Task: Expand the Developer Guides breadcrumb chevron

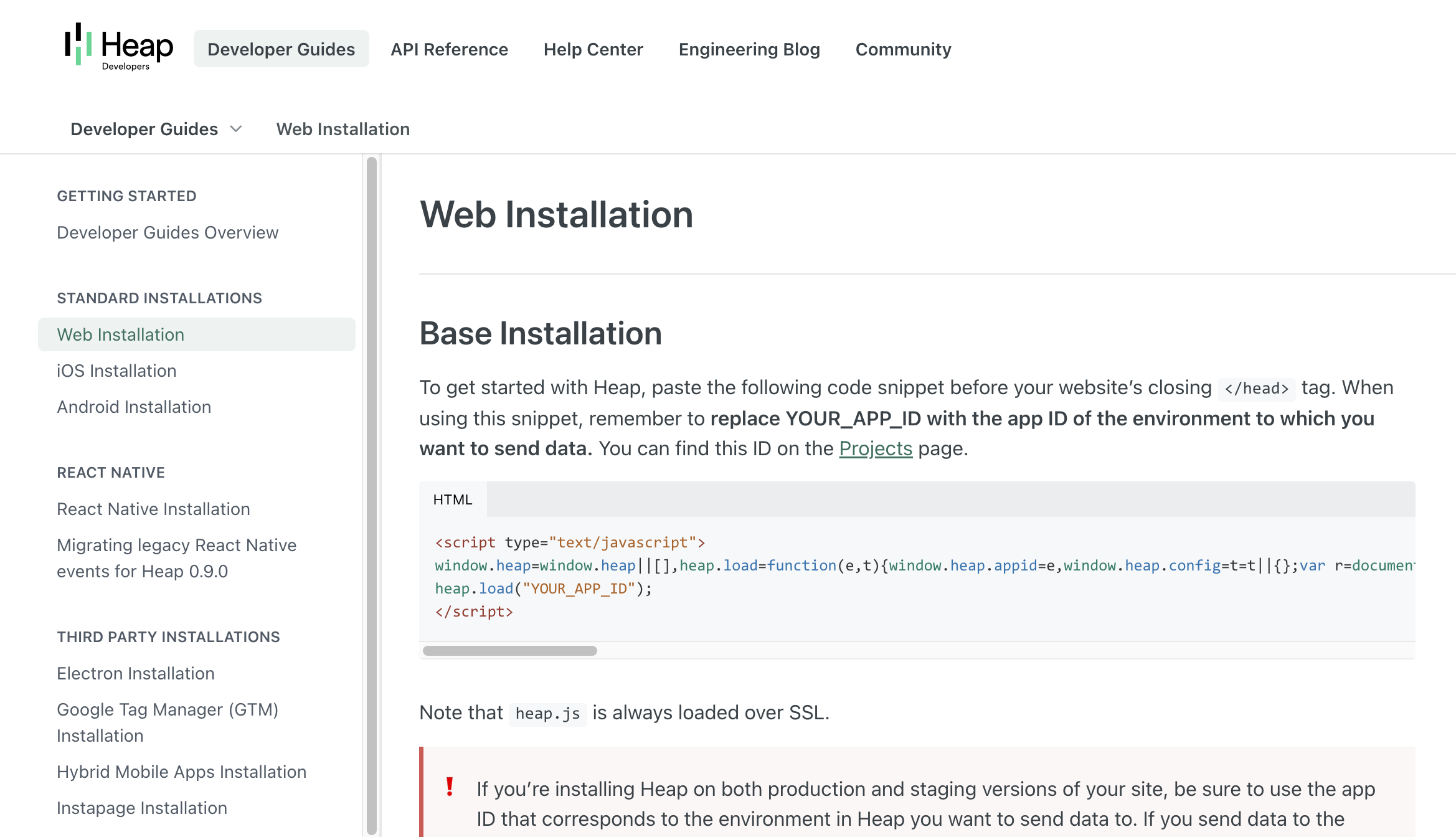Action: tap(236, 129)
